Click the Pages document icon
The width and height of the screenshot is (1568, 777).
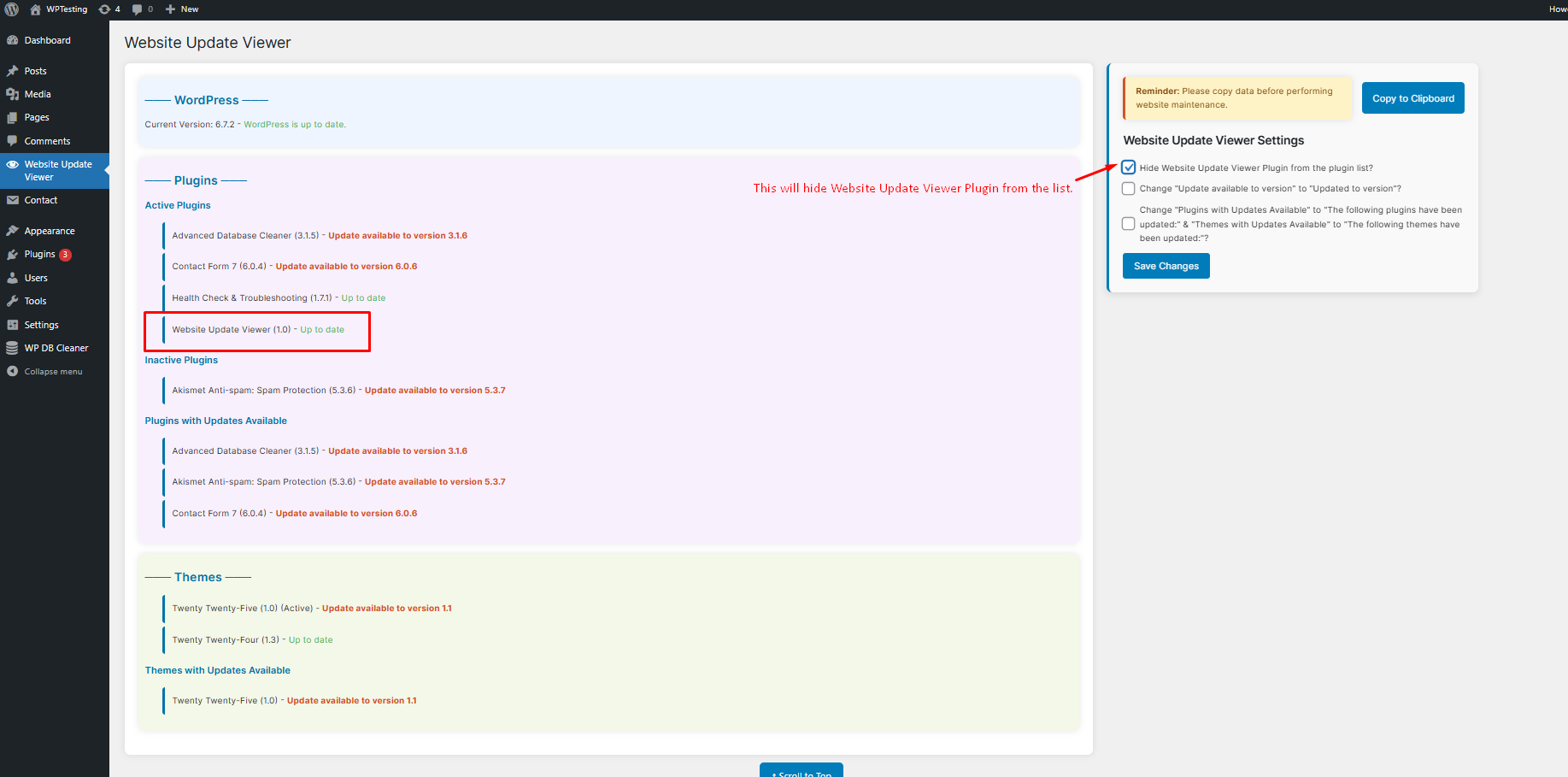pos(13,117)
